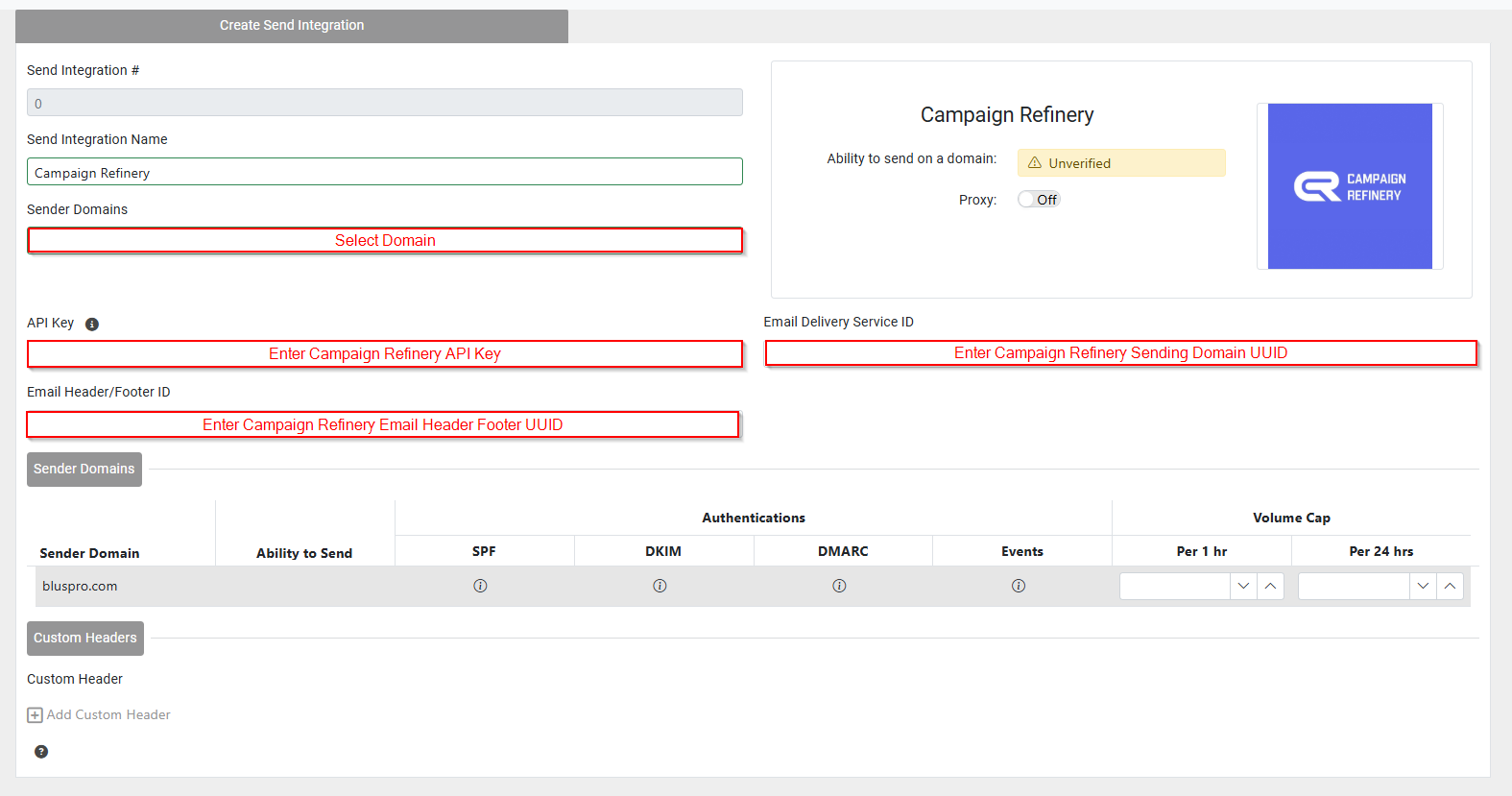
Task: Click the Email Header Footer UUID field
Action: point(383,424)
